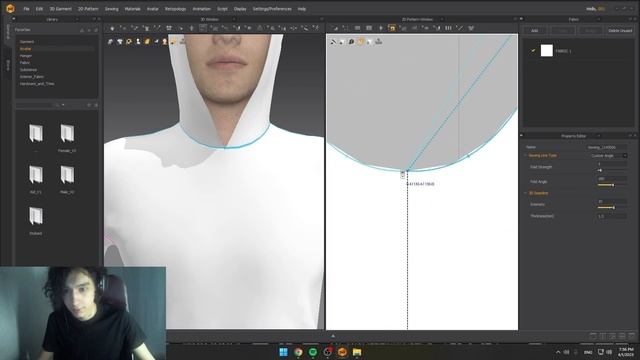Toggle the avatar figure icon in 3D viewport
Screen dimensions: 640x360
coord(138,42)
